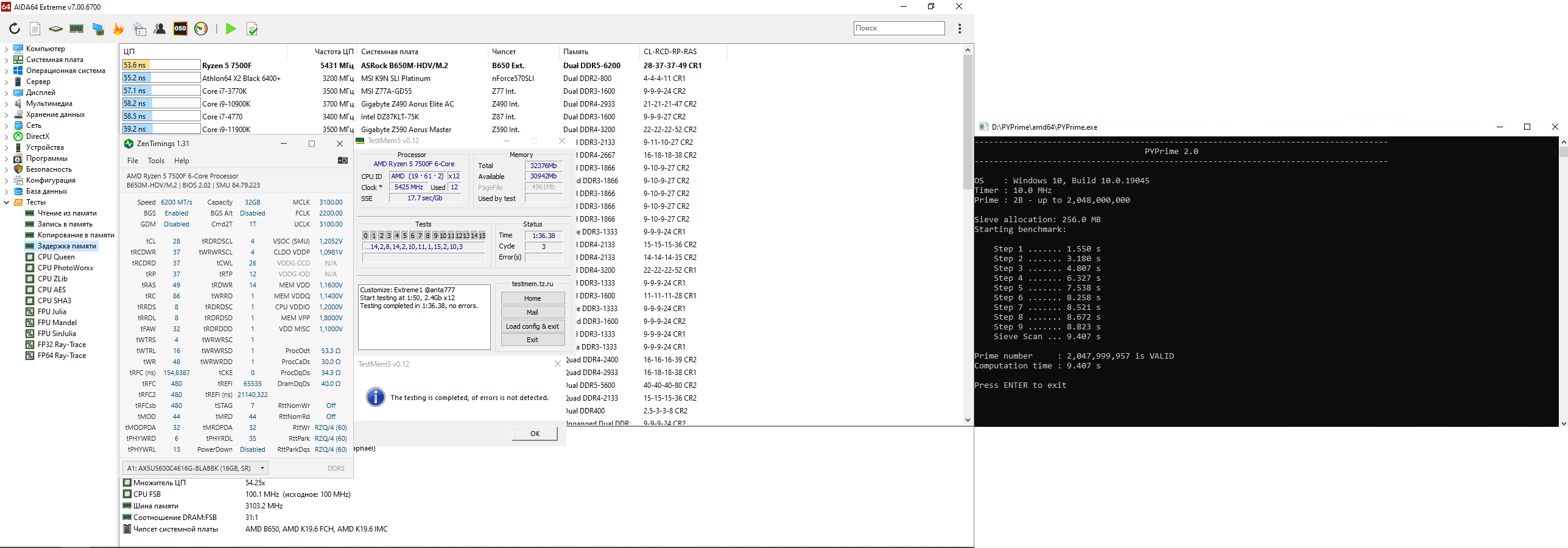
Task: Click the PYPrime console scrollbar down arrow
Action: [1563, 423]
